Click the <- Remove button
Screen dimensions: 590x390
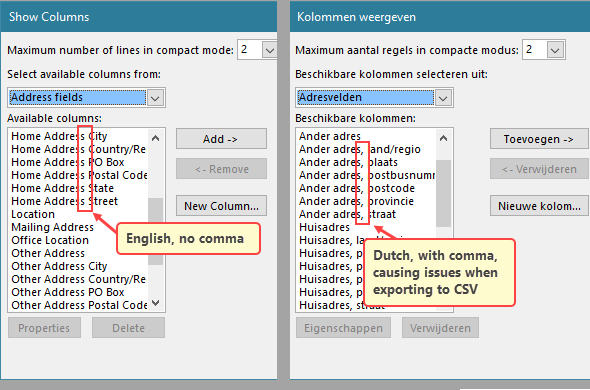(x=221, y=169)
